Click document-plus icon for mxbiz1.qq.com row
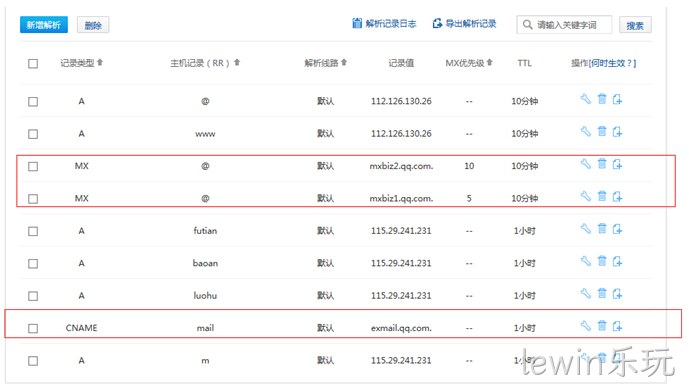The height and width of the screenshot is (391, 689). point(617,196)
